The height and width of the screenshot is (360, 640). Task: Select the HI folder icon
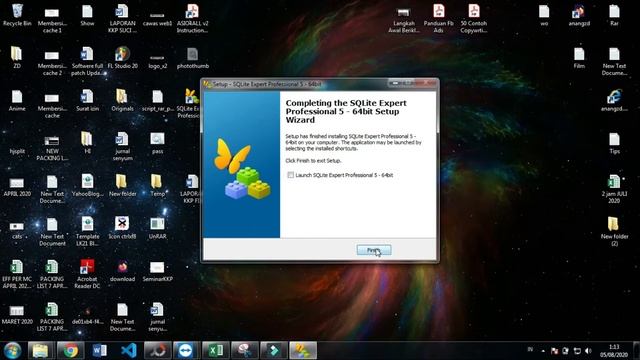(87, 143)
